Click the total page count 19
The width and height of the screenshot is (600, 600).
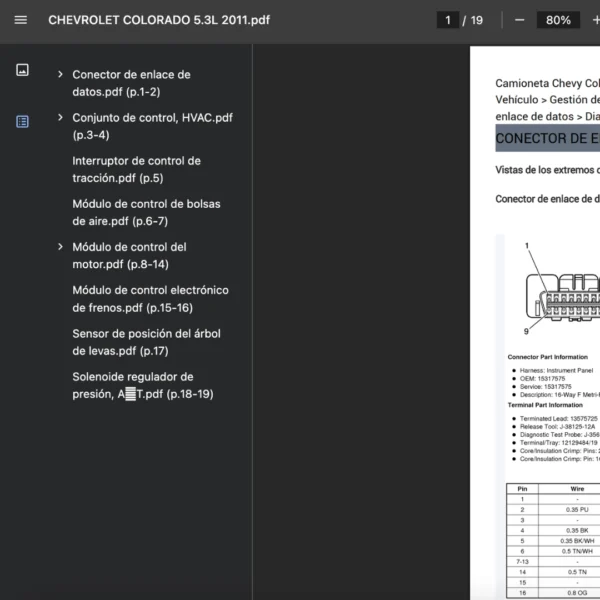click(x=477, y=20)
